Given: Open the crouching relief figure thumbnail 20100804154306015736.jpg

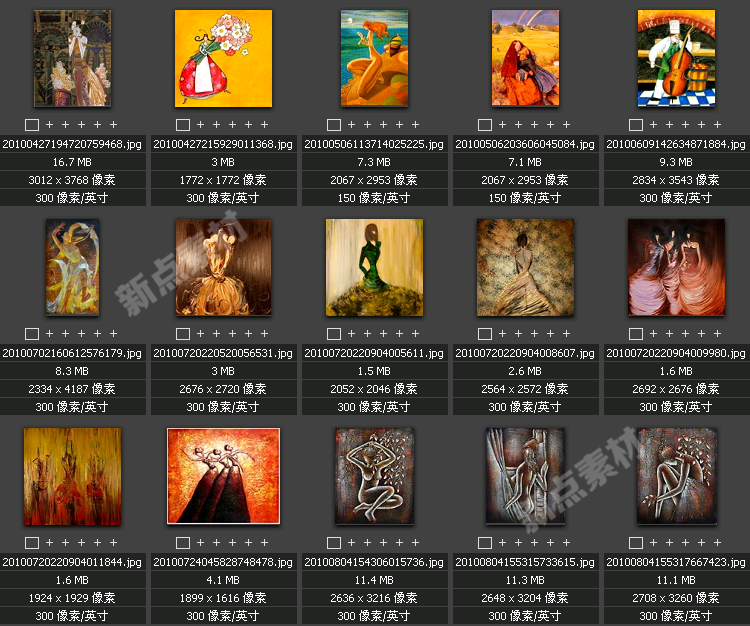Looking at the screenshot, I should click(375, 476).
